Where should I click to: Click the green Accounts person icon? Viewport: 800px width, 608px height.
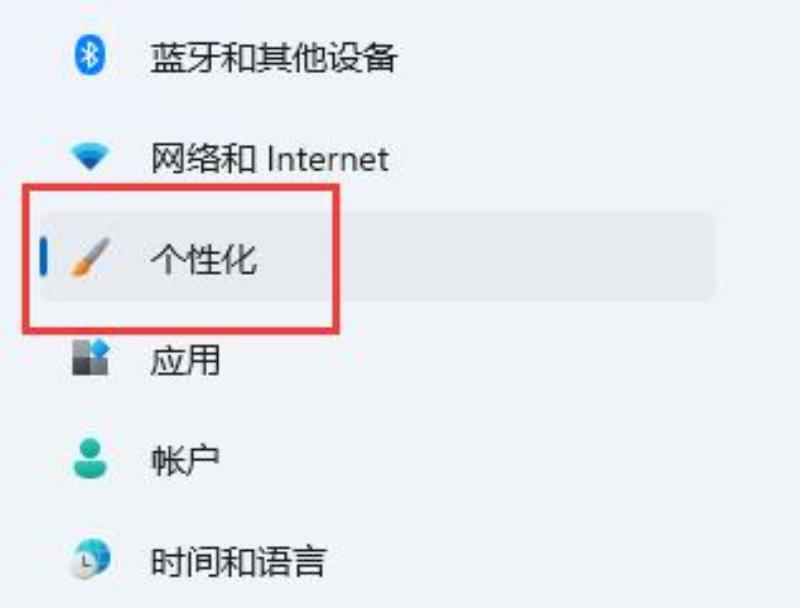pos(90,458)
